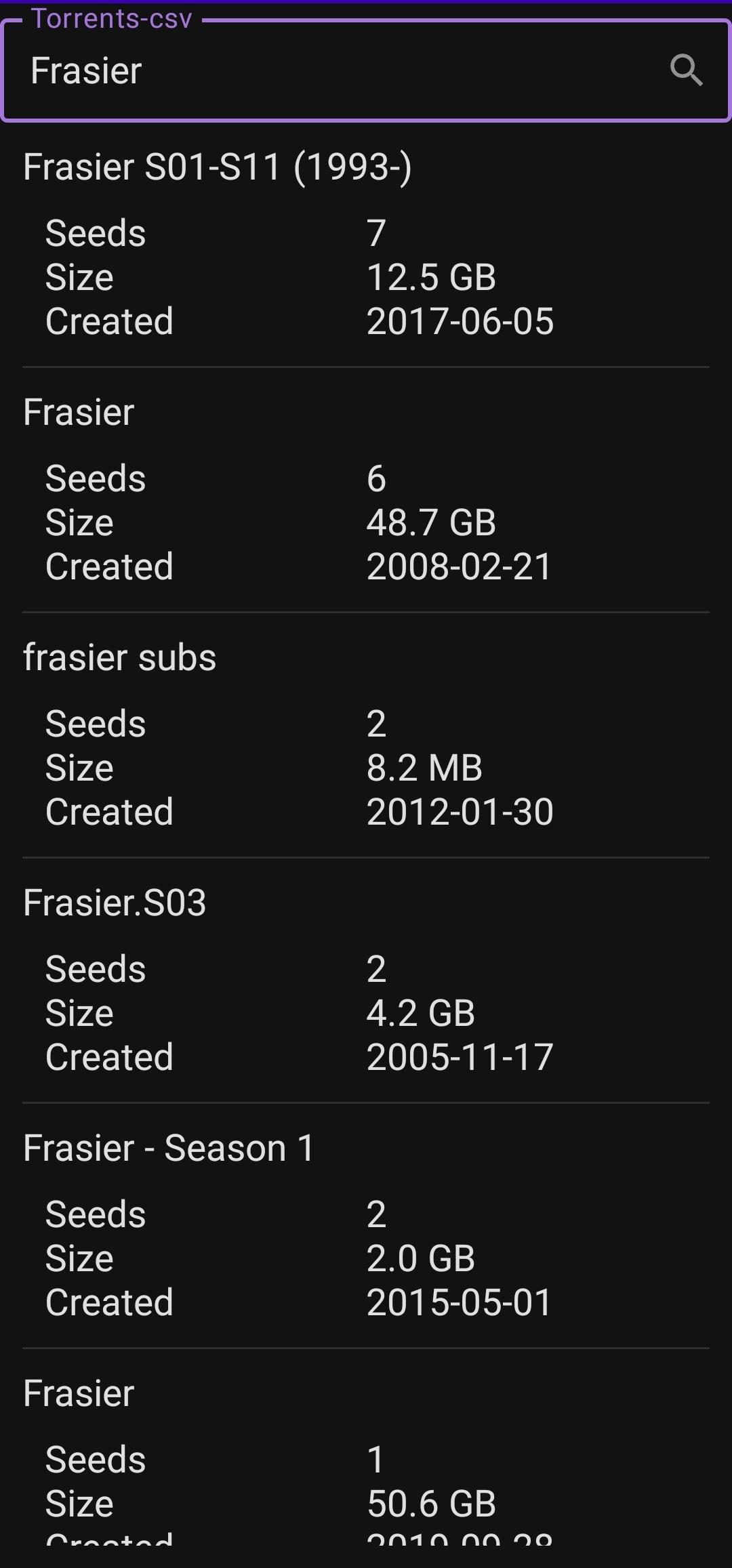Select the 4.2 GB size entry
Screen dimensions: 732x1568
click(x=420, y=1014)
